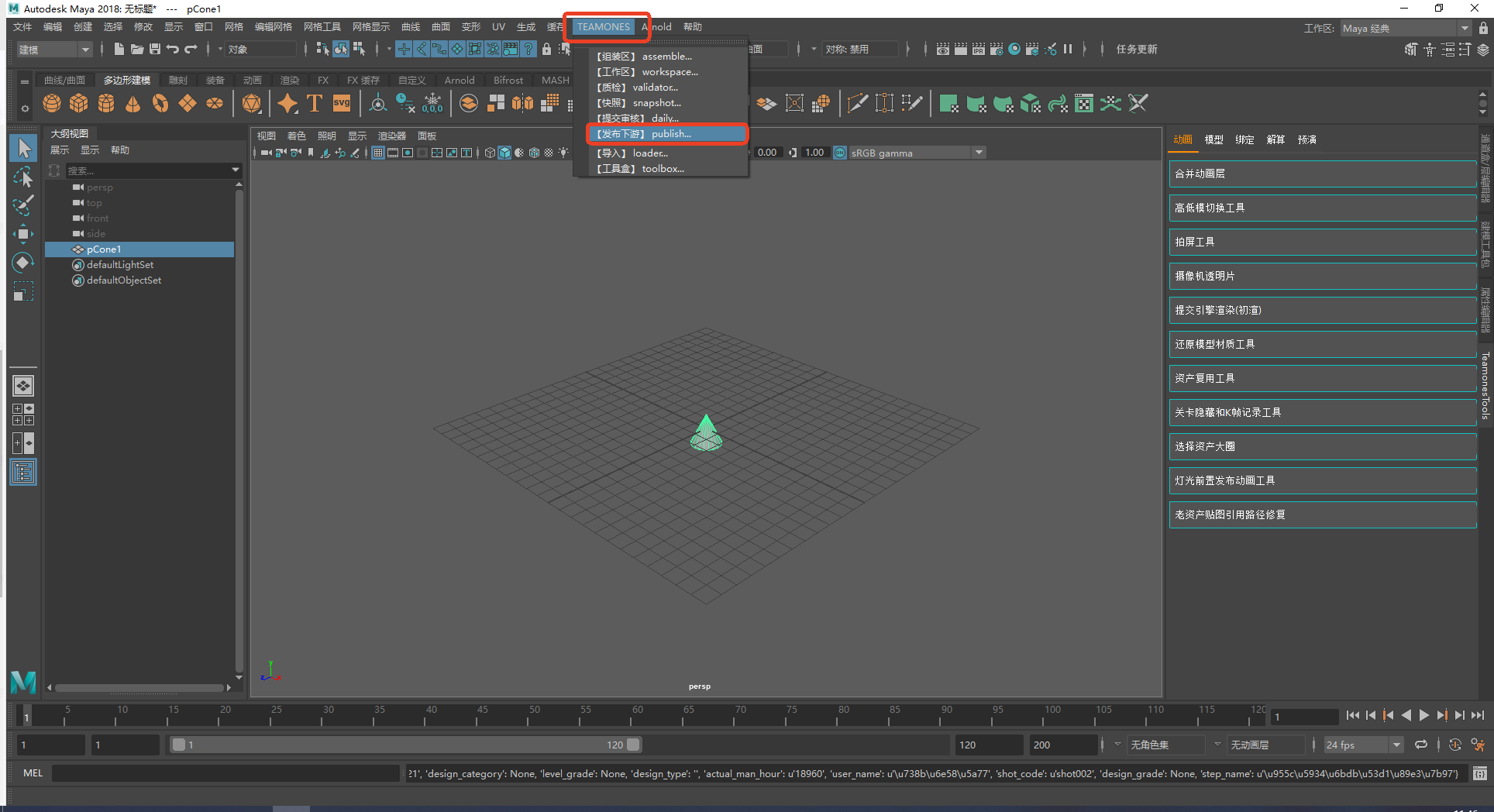Toggle the viewport grid display icon
The height and width of the screenshot is (812, 1494).
378,153
